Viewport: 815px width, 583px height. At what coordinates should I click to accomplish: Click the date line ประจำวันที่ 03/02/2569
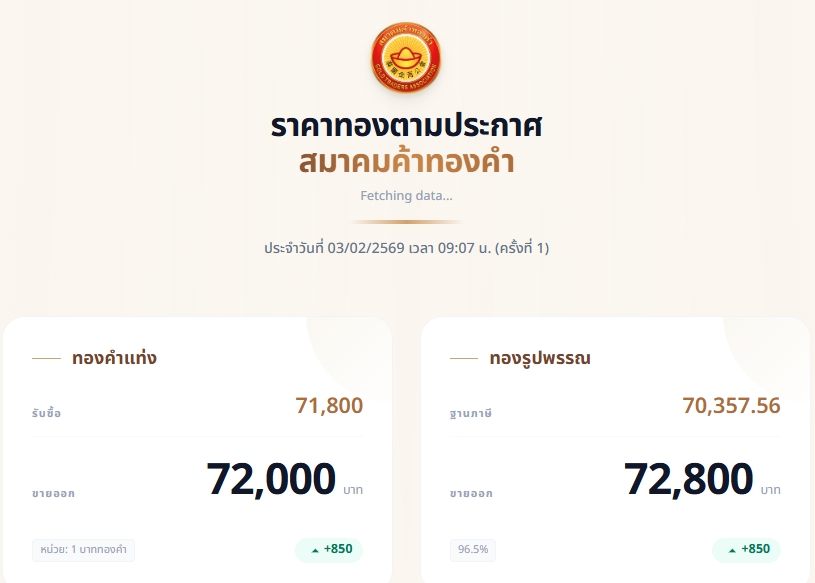pos(406,247)
